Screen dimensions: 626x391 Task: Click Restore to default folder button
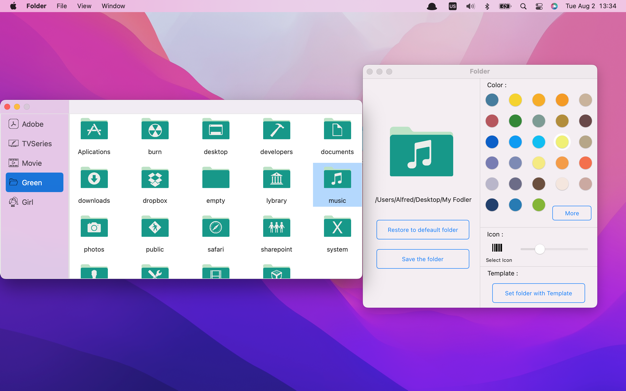(x=422, y=230)
